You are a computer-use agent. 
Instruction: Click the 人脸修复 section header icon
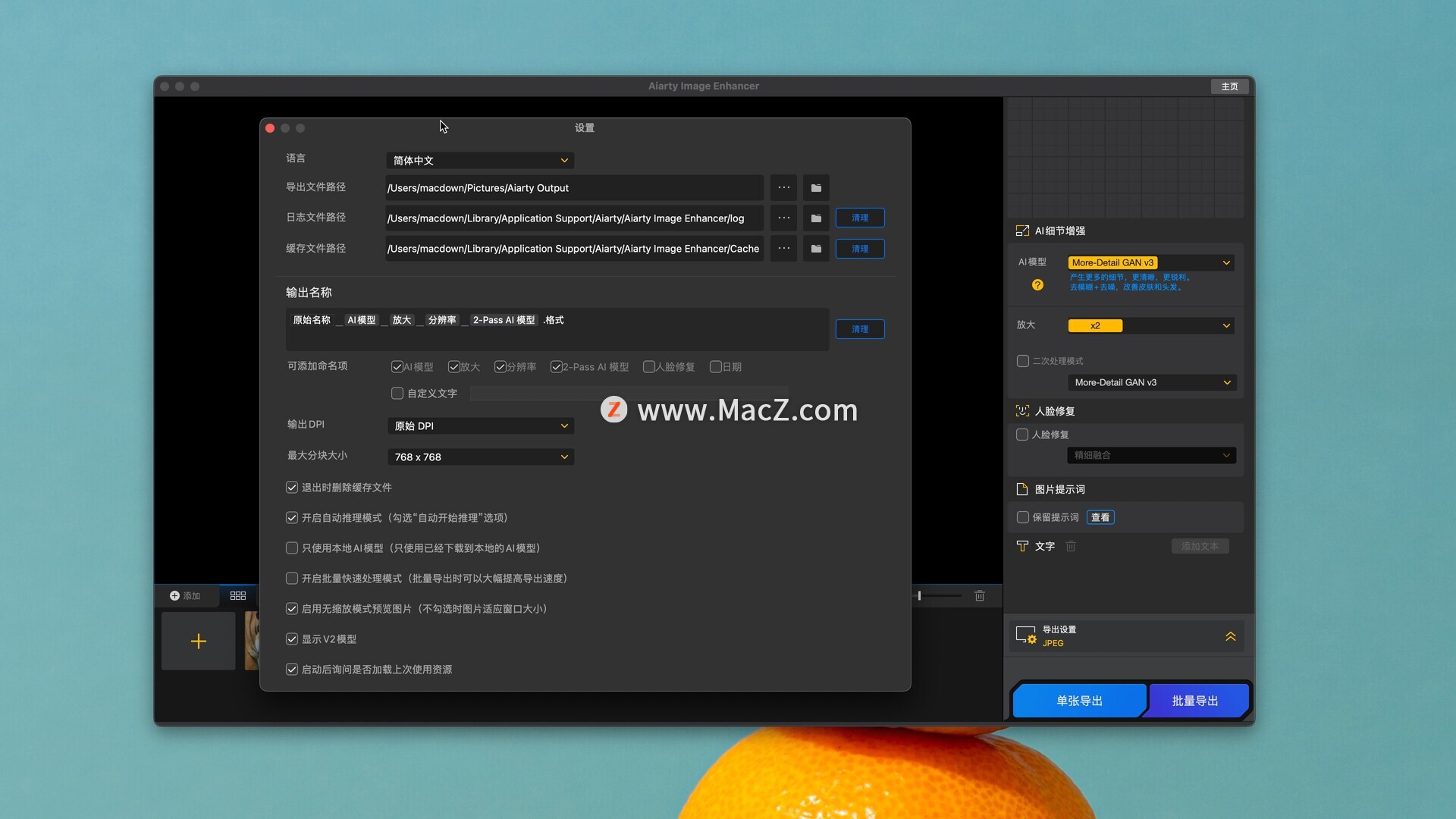pos(1022,411)
